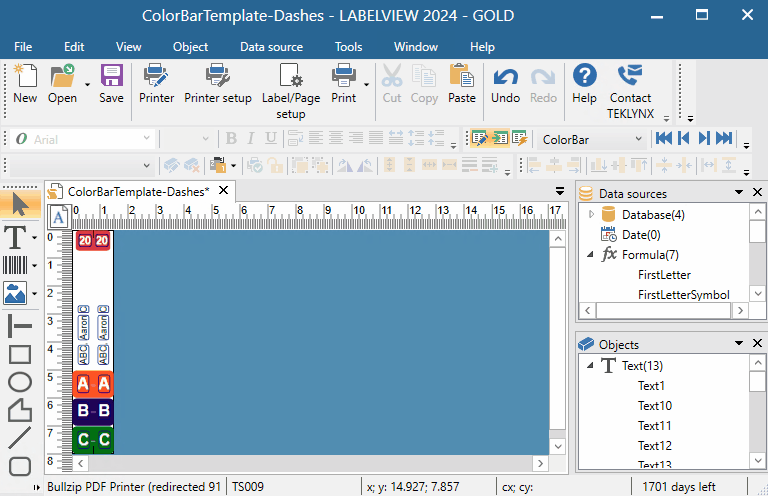Expand the Database(4) node
This screenshot has height=496, width=768.
(x=591, y=214)
